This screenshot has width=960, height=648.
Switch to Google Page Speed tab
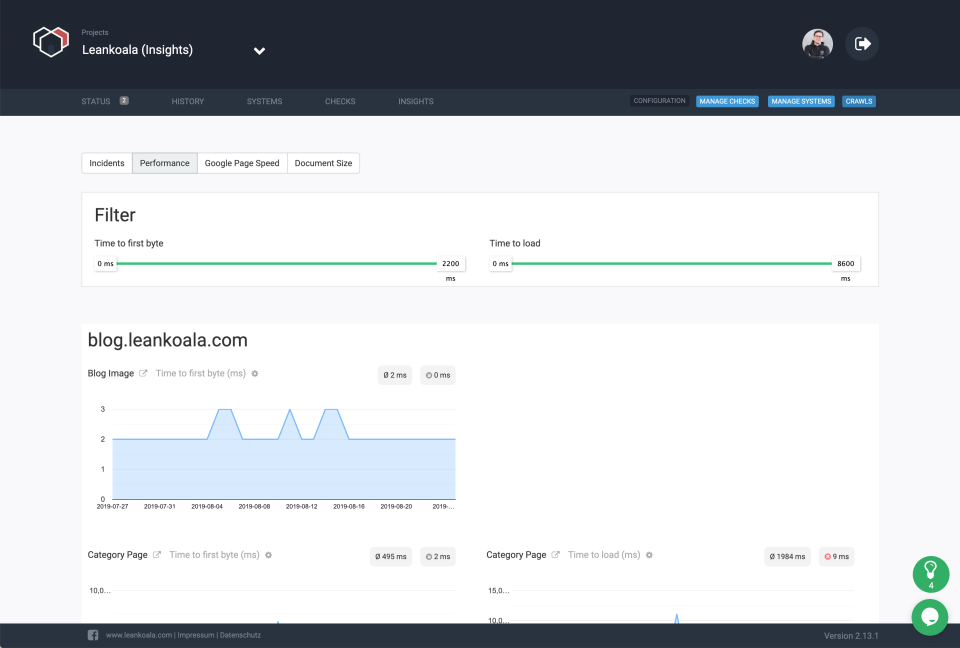click(x=242, y=163)
